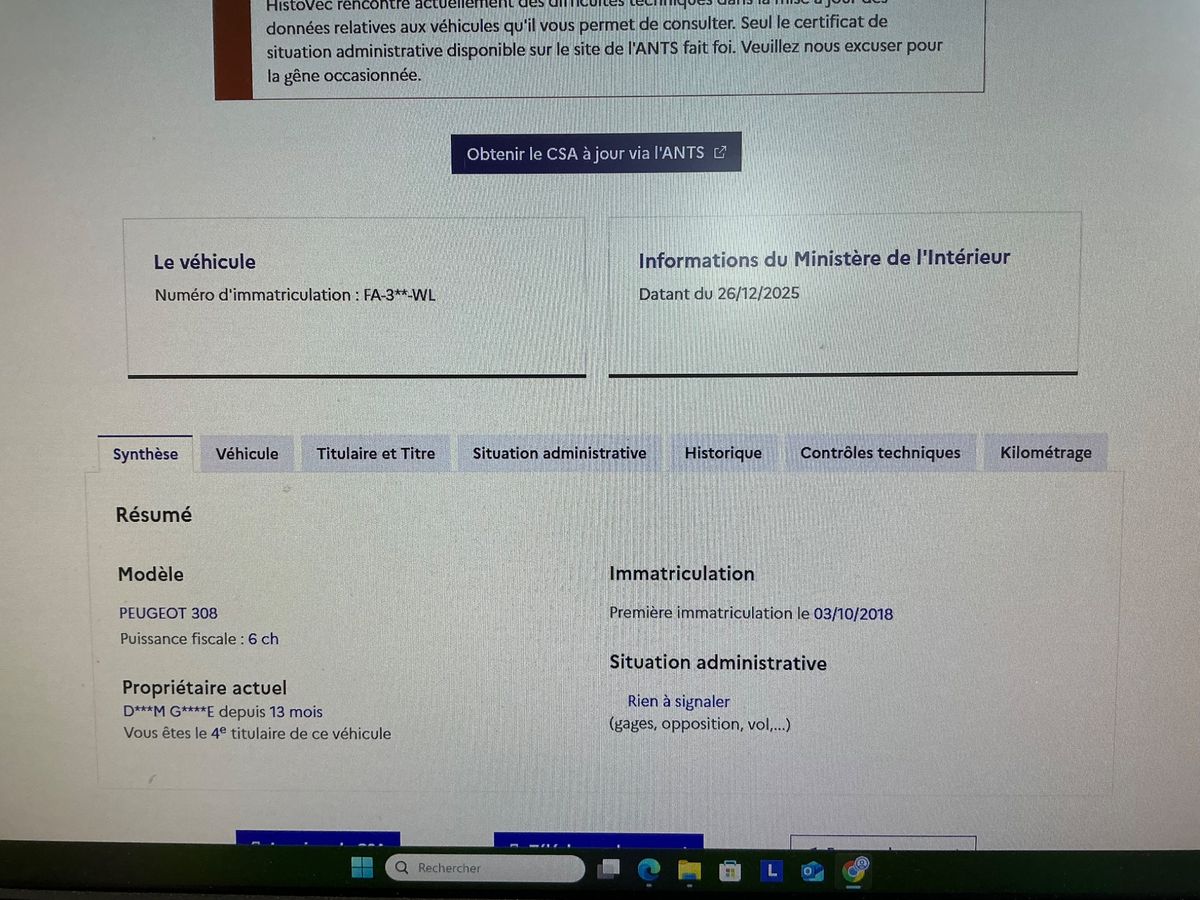The height and width of the screenshot is (900, 1200).
Task: Open the Situation administrative tab
Action: pos(559,453)
